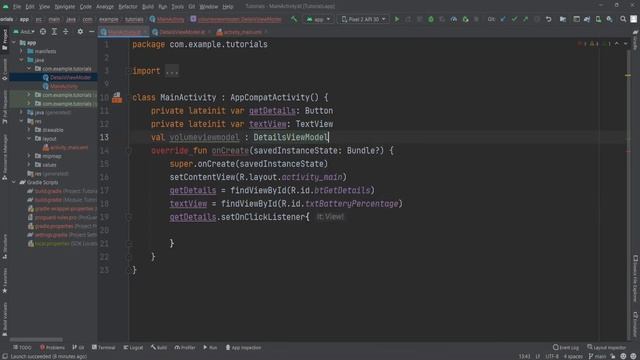Start the green Debug bug icon

pyautogui.click(x=431, y=19)
